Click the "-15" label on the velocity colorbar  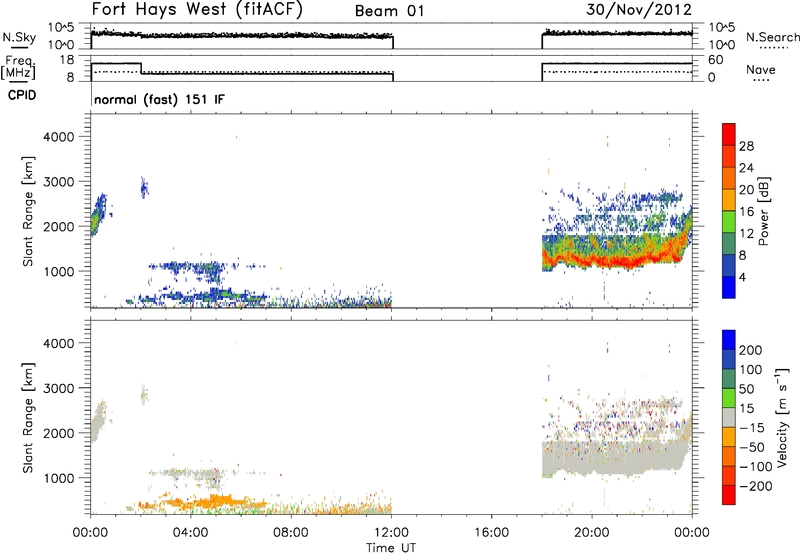751,428
